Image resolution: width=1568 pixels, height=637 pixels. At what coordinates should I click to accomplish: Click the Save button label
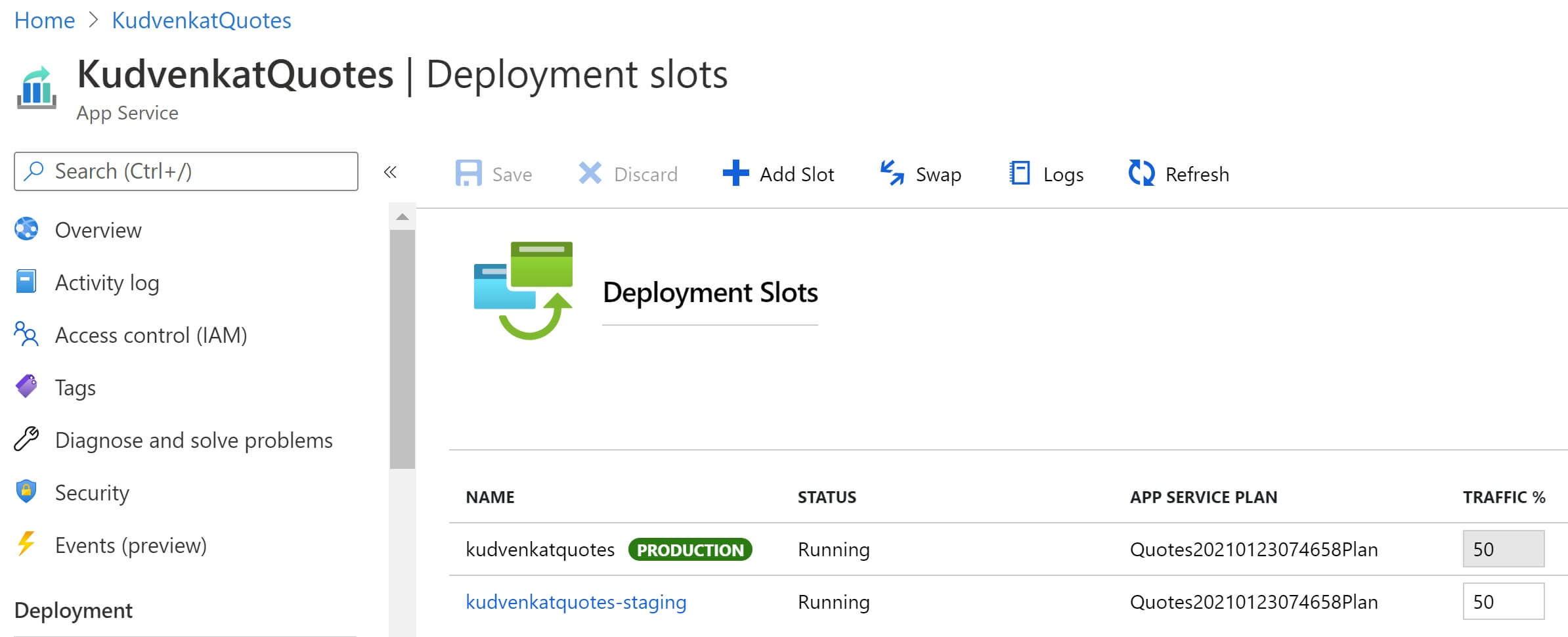(x=512, y=175)
